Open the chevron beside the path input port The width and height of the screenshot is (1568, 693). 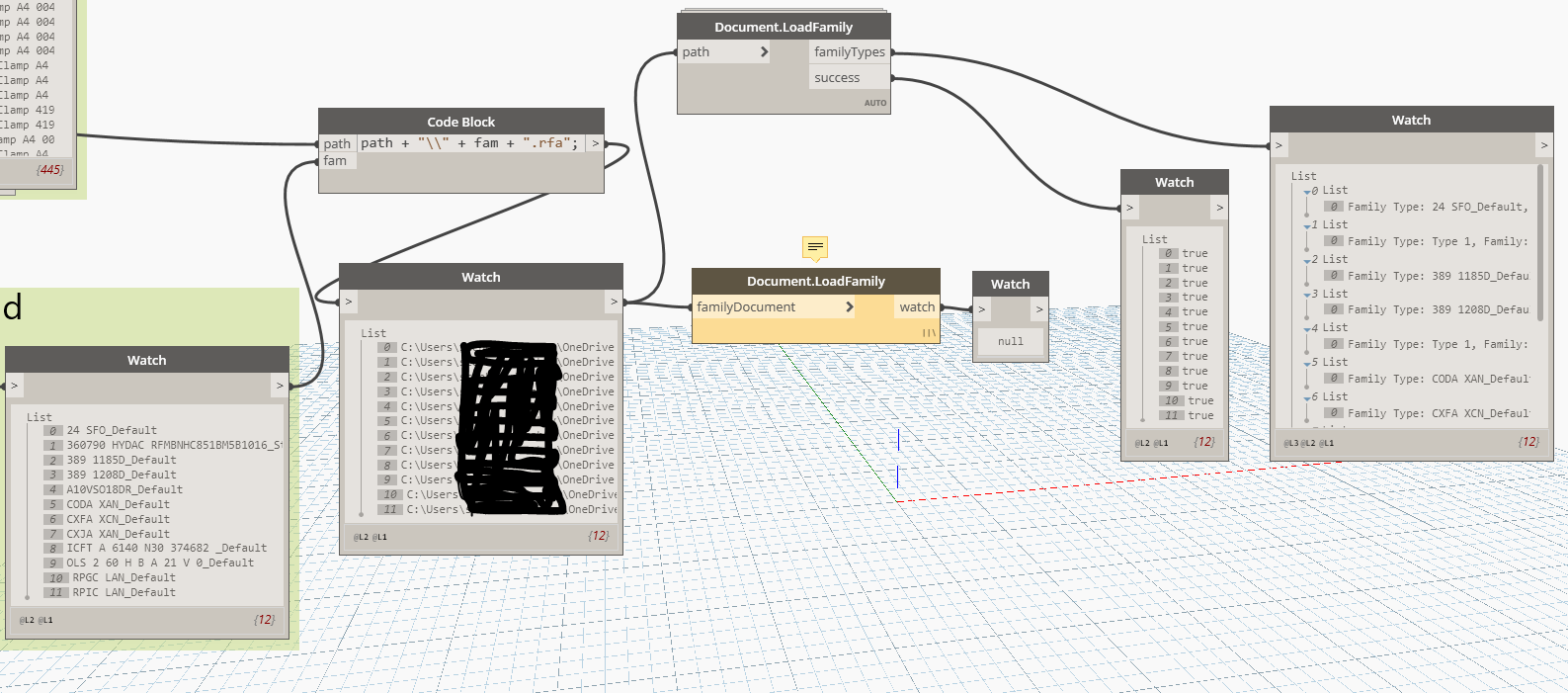[x=764, y=51]
